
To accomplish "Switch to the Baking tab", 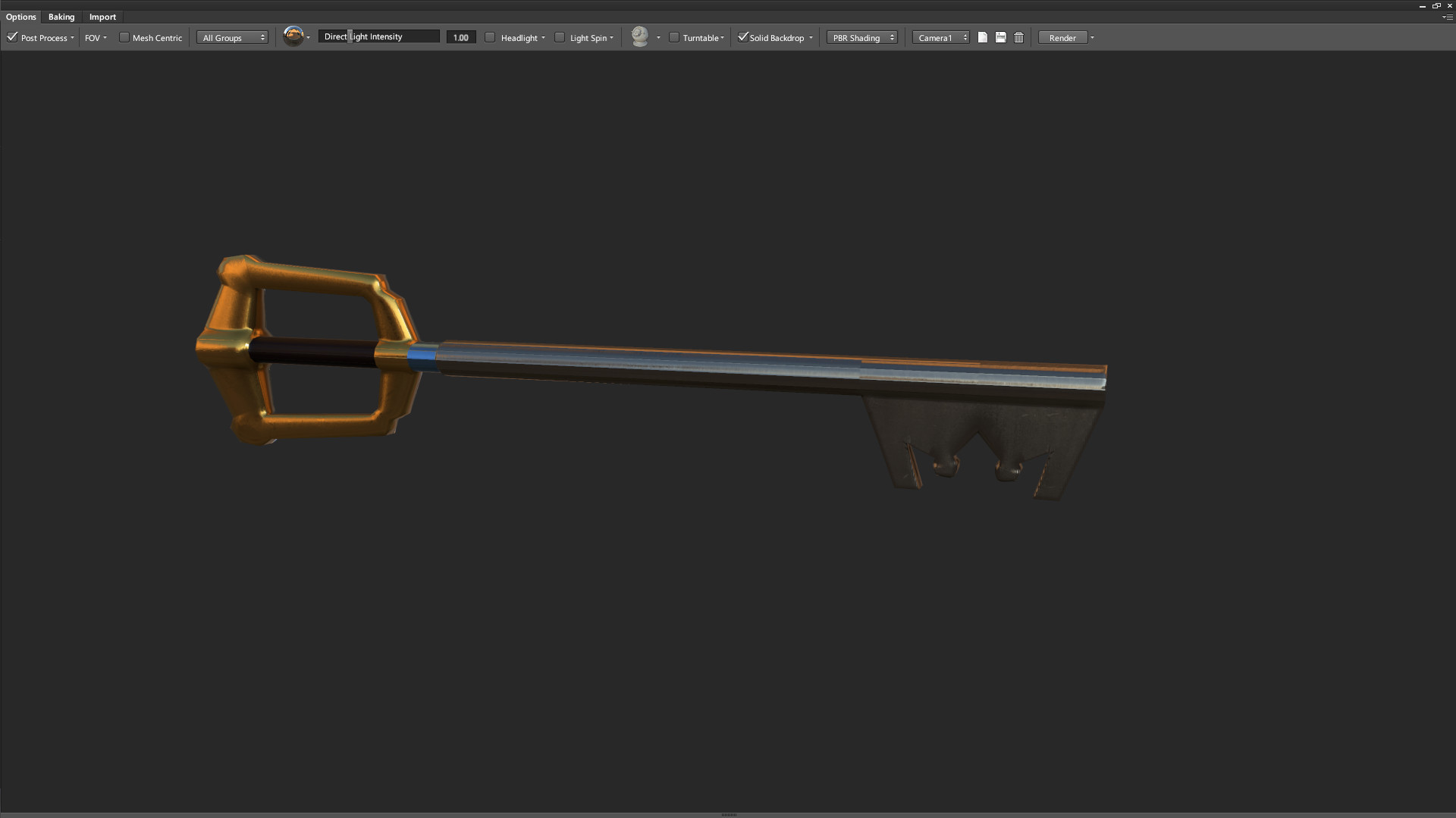I will [61, 17].
